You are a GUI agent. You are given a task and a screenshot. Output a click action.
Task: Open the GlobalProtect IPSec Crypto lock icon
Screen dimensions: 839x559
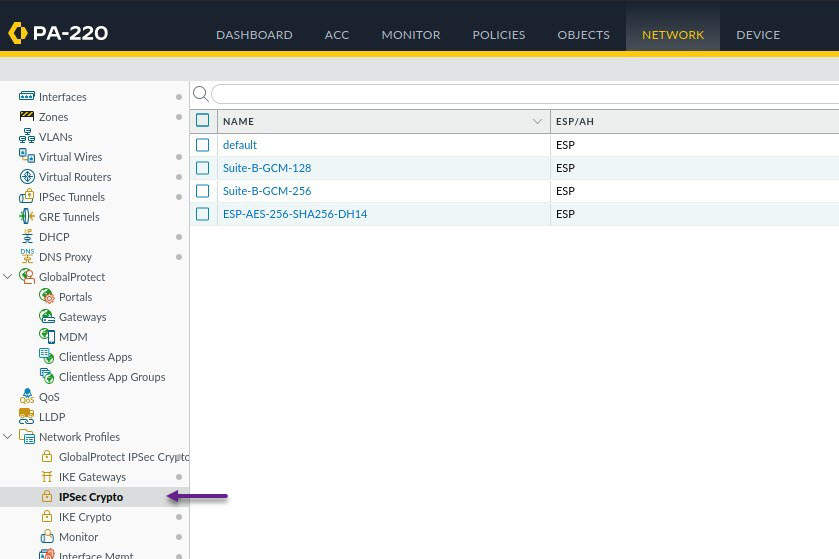[x=47, y=456]
